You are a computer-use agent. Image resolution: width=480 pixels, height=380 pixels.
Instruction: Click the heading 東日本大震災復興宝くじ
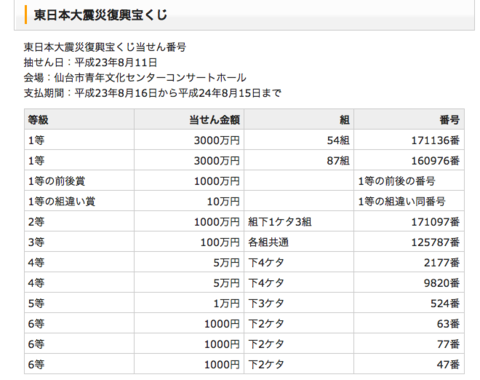tap(100, 15)
